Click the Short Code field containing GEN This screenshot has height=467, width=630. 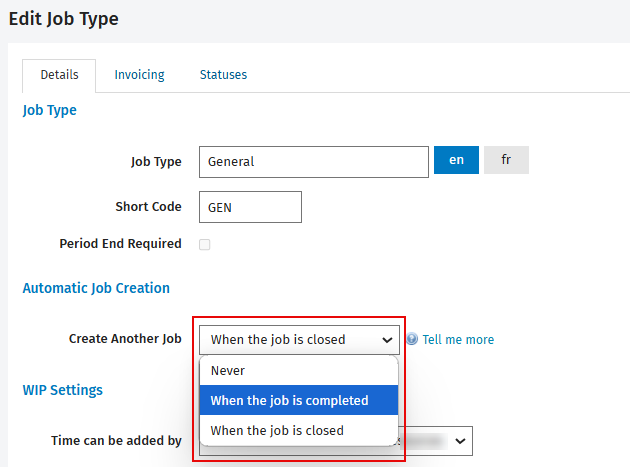click(x=250, y=207)
